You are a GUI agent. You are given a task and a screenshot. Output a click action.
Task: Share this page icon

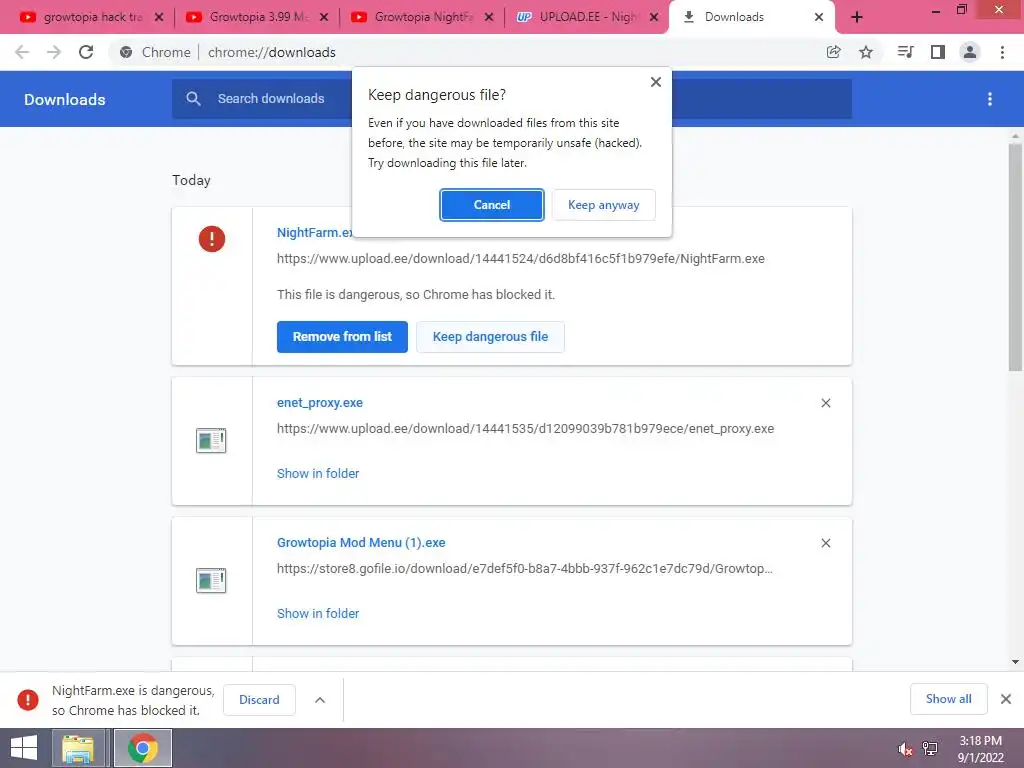[x=833, y=52]
